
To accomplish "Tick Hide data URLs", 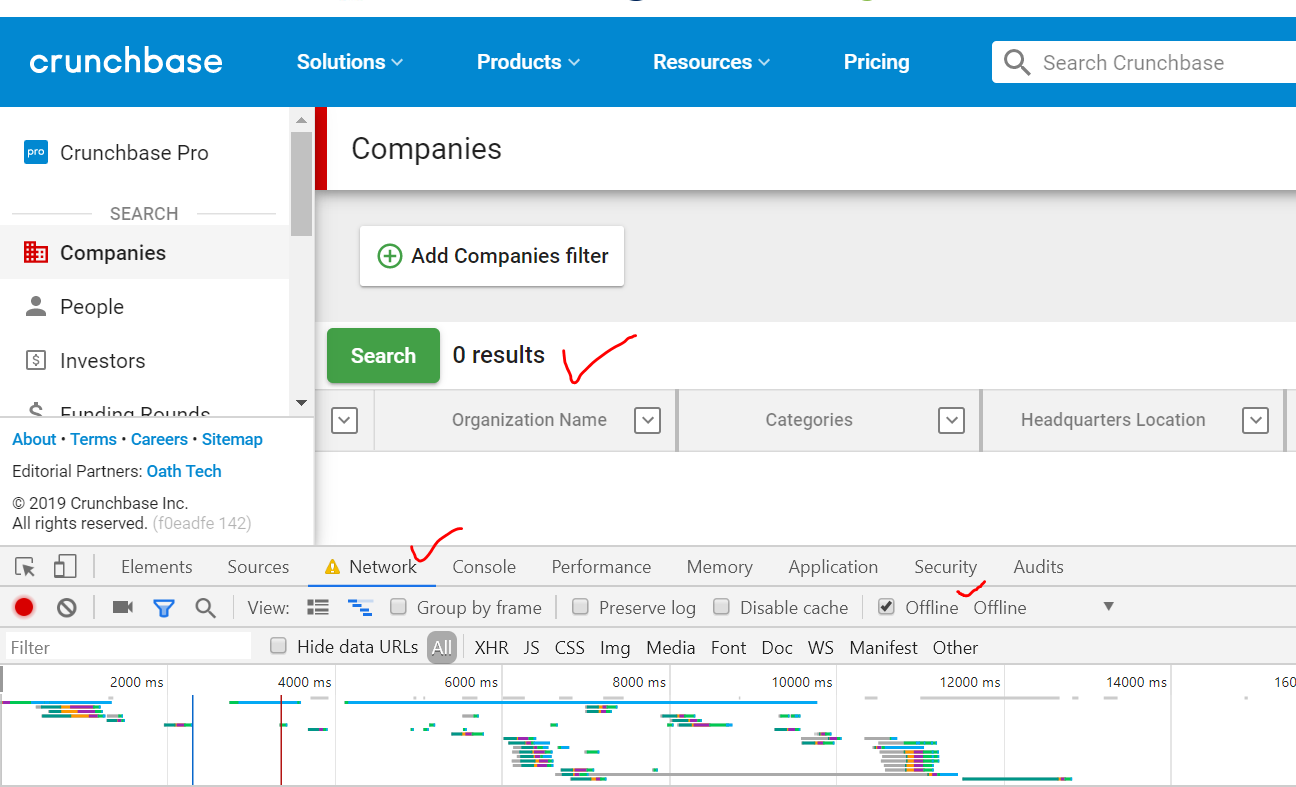I will pyautogui.click(x=279, y=646).
